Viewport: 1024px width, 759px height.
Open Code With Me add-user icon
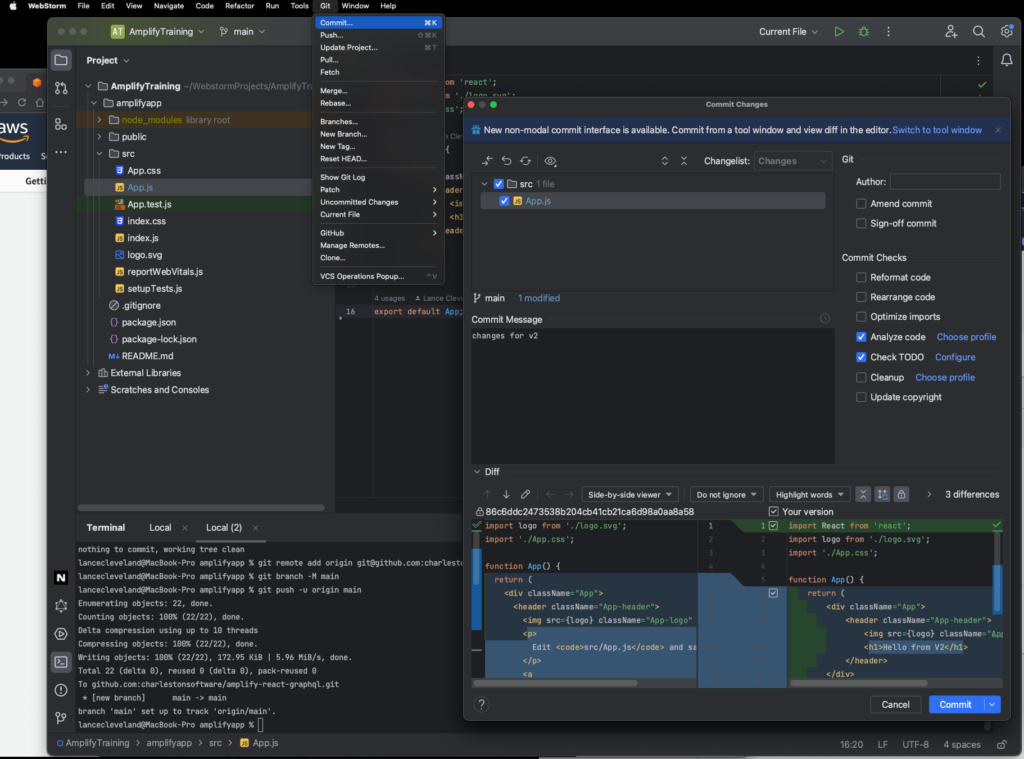click(x=951, y=32)
